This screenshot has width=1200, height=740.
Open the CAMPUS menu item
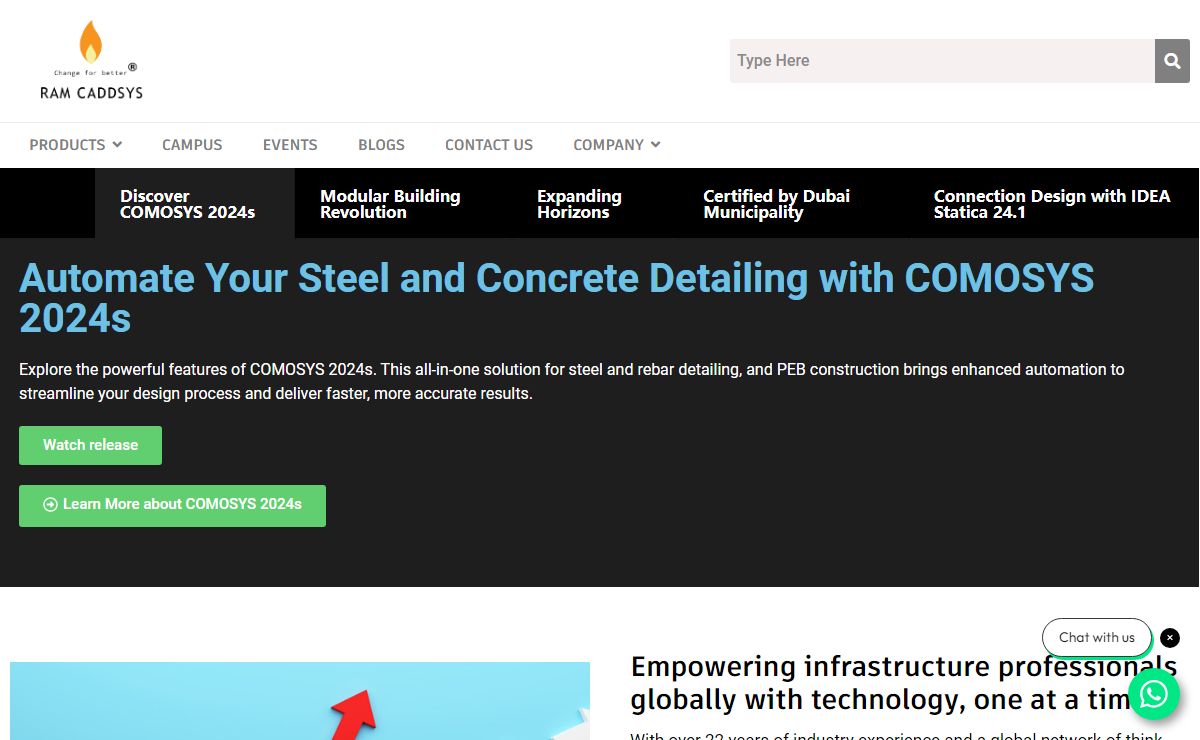pyautogui.click(x=192, y=145)
